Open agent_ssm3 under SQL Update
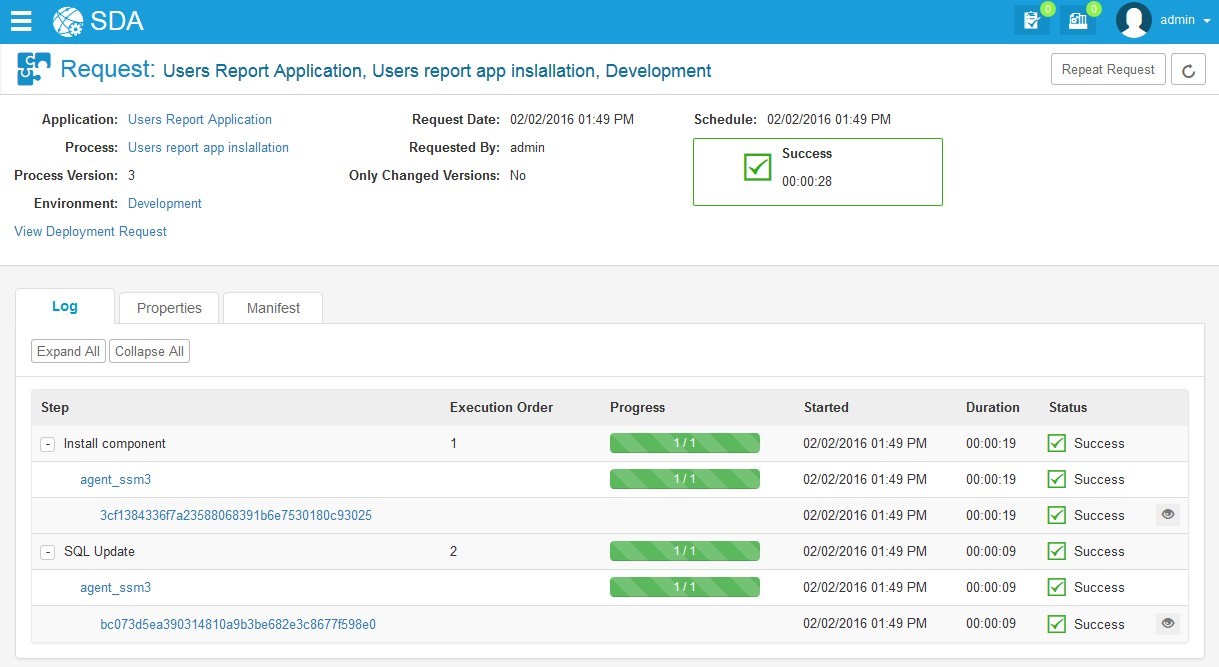This screenshot has height=667, width=1219. pyautogui.click(x=115, y=587)
